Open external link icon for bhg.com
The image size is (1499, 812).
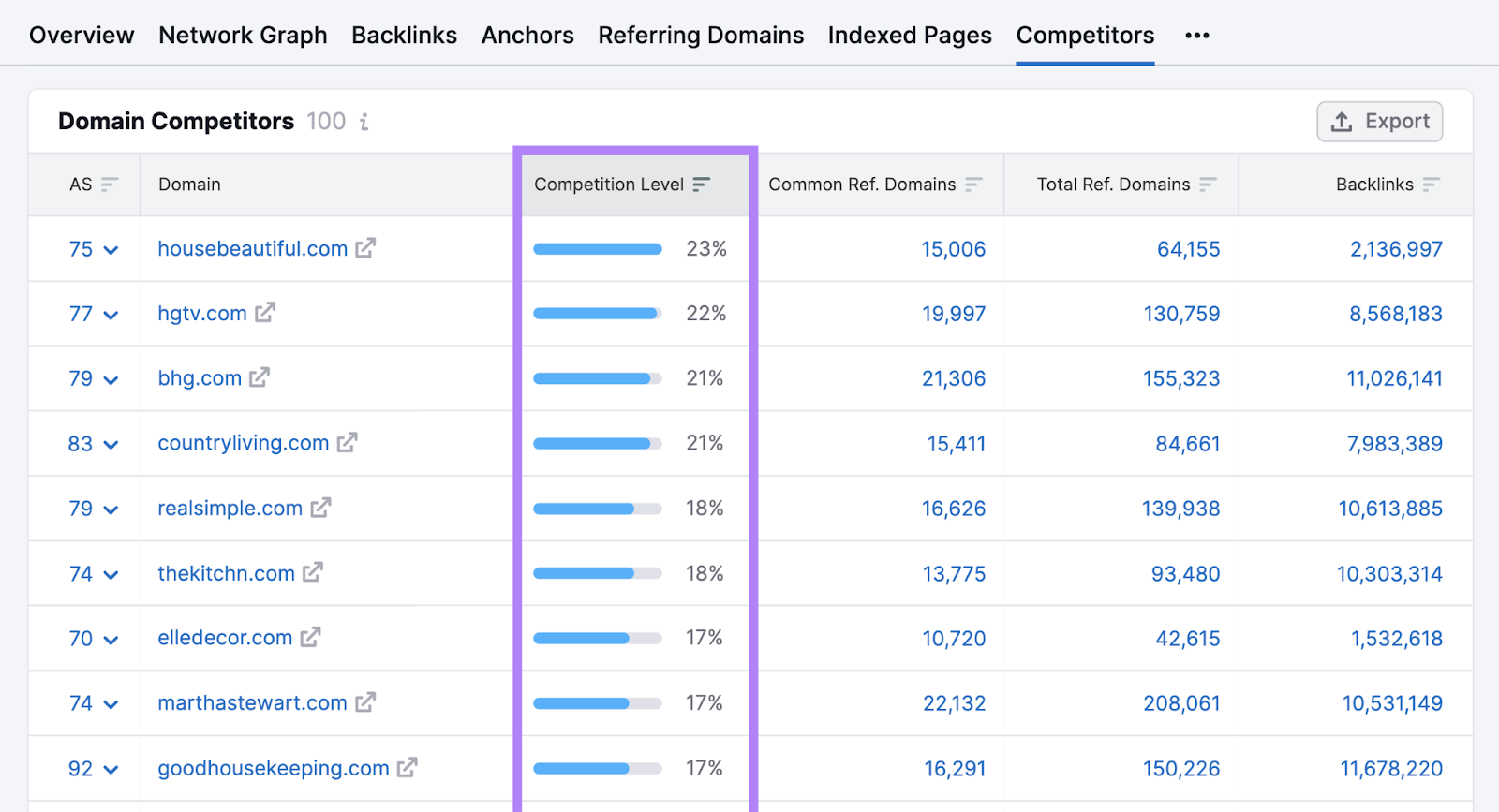point(260,377)
